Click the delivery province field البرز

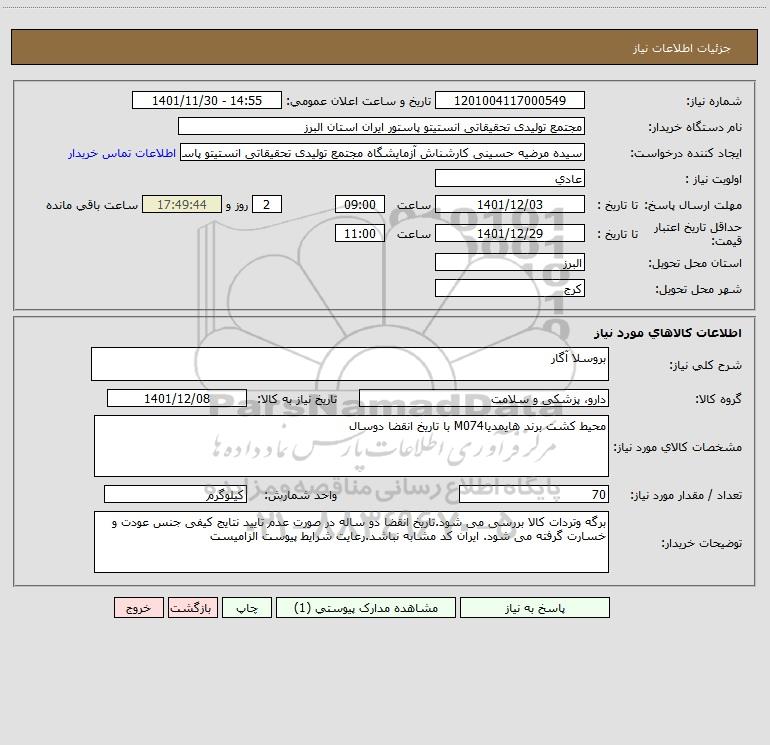[510, 262]
